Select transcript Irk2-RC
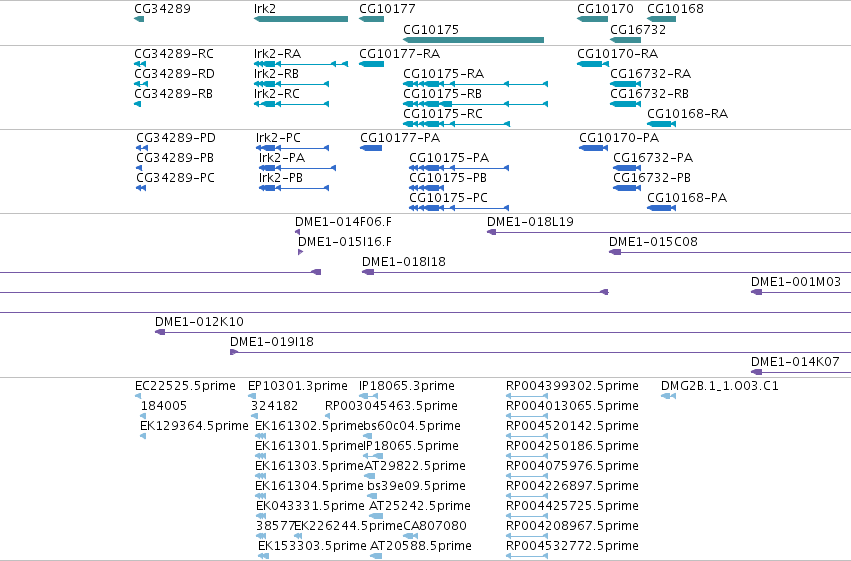 [277, 94]
